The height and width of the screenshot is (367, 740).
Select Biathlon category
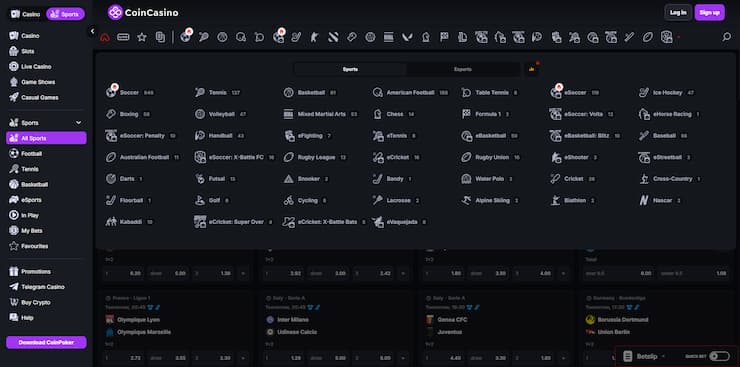pos(573,200)
